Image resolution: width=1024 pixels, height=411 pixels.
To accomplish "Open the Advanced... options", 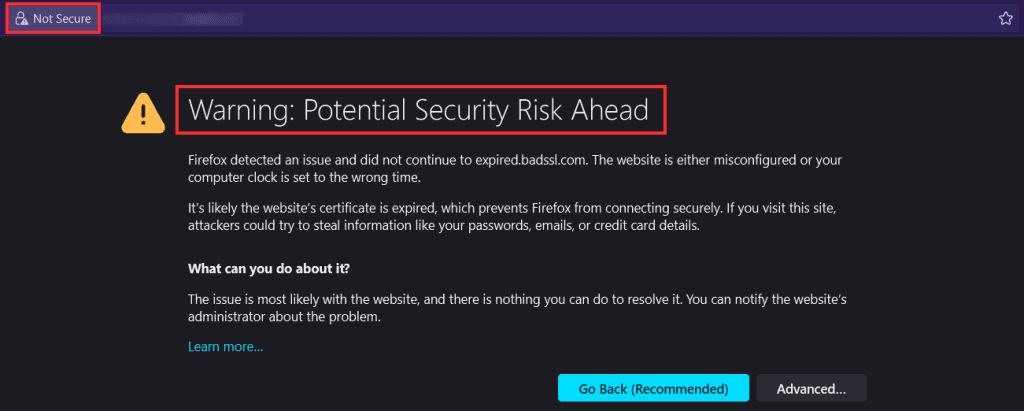I will click(x=811, y=388).
